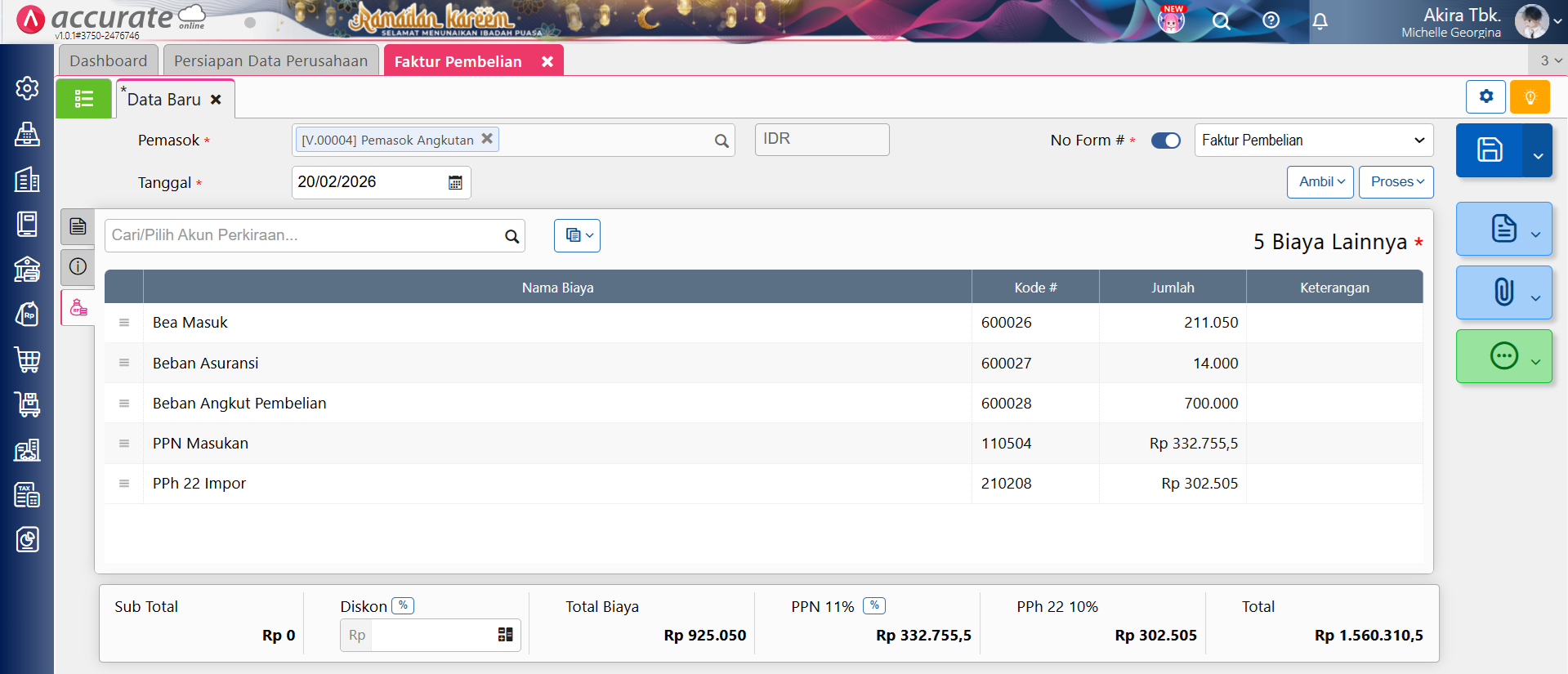Remove the Pemasok Angkutan supplier tag

point(487,139)
